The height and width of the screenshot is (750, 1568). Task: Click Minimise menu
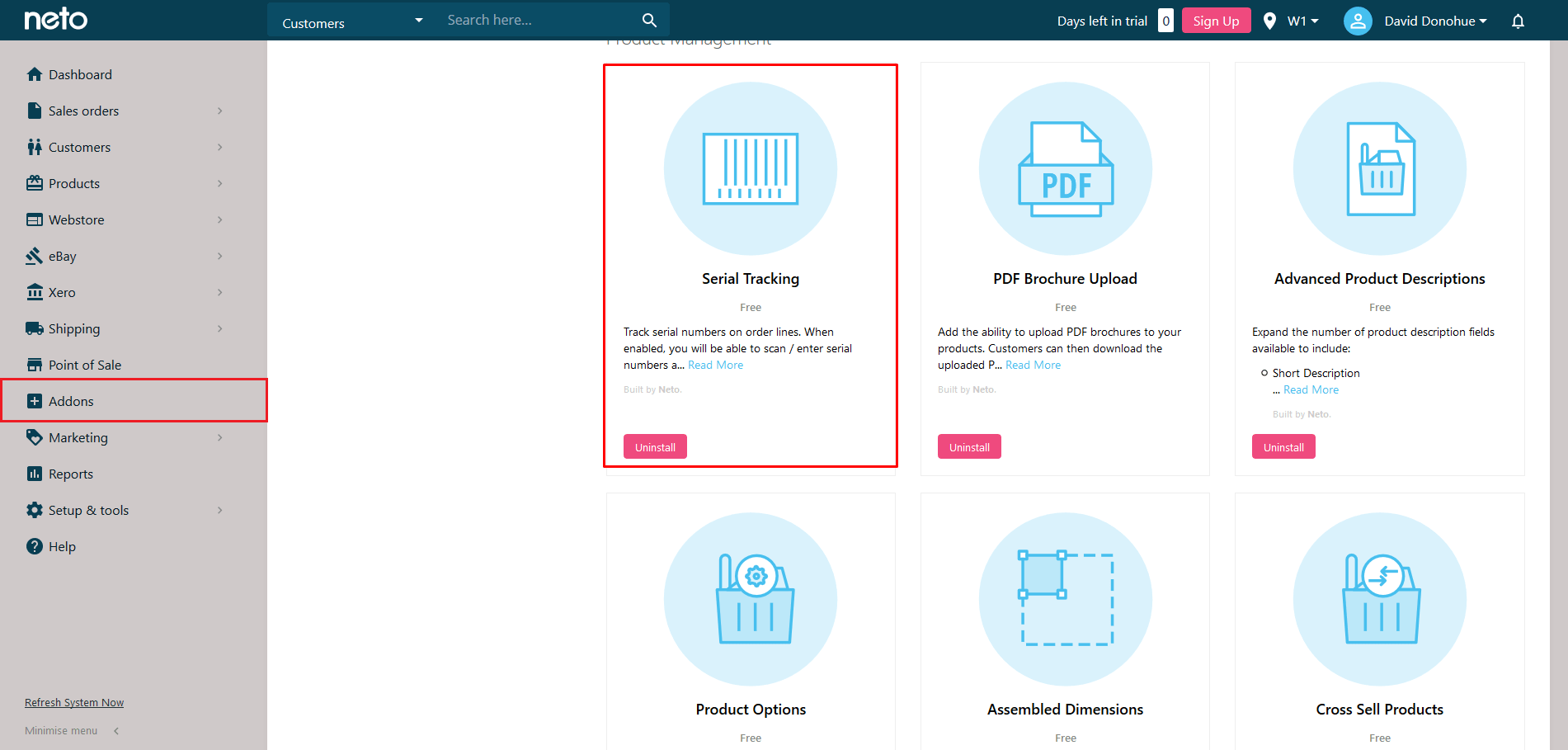[x=72, y=731]
